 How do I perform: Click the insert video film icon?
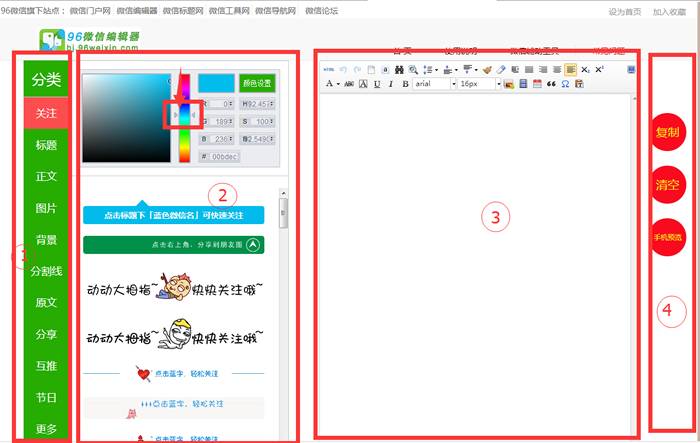[523, 84]
